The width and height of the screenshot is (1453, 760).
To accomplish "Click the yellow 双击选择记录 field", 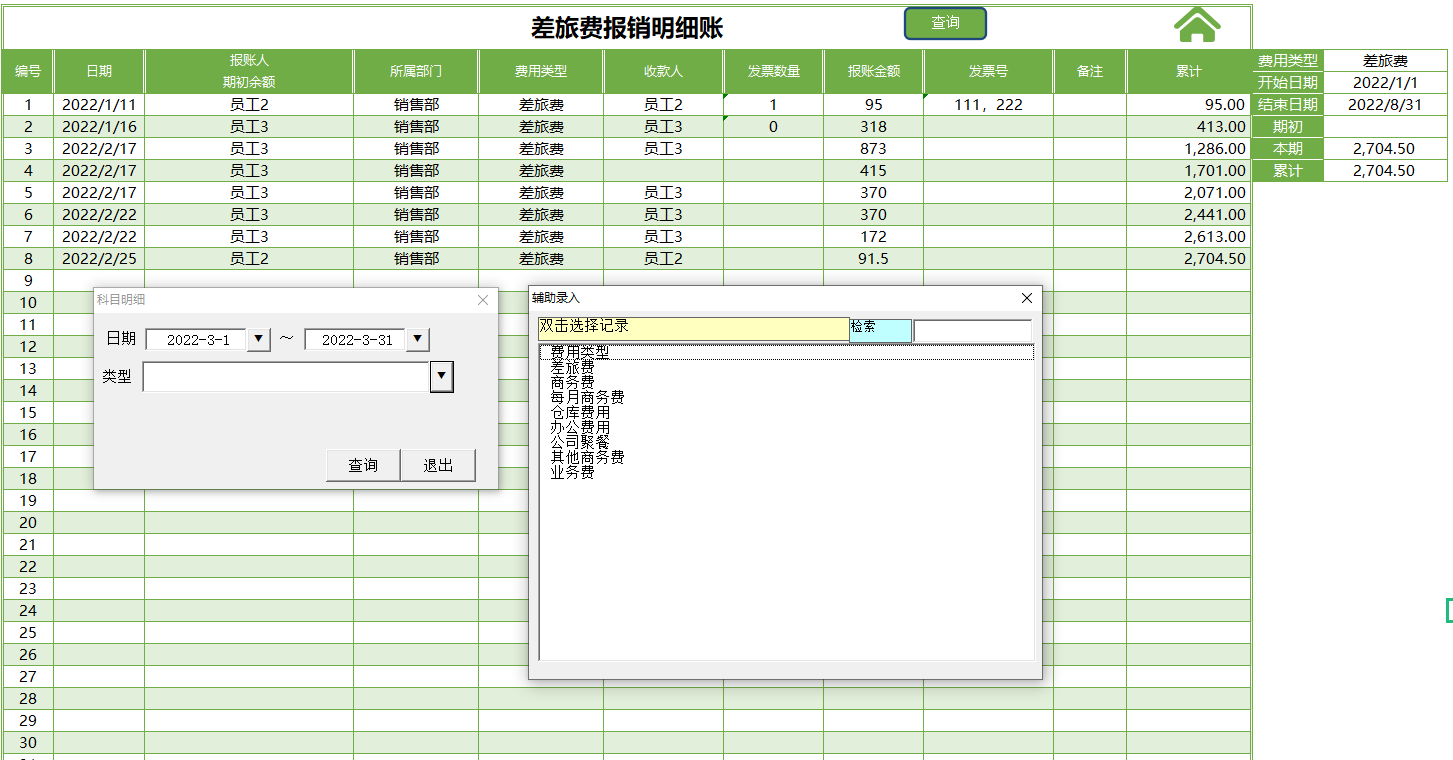I will [694, 329].
